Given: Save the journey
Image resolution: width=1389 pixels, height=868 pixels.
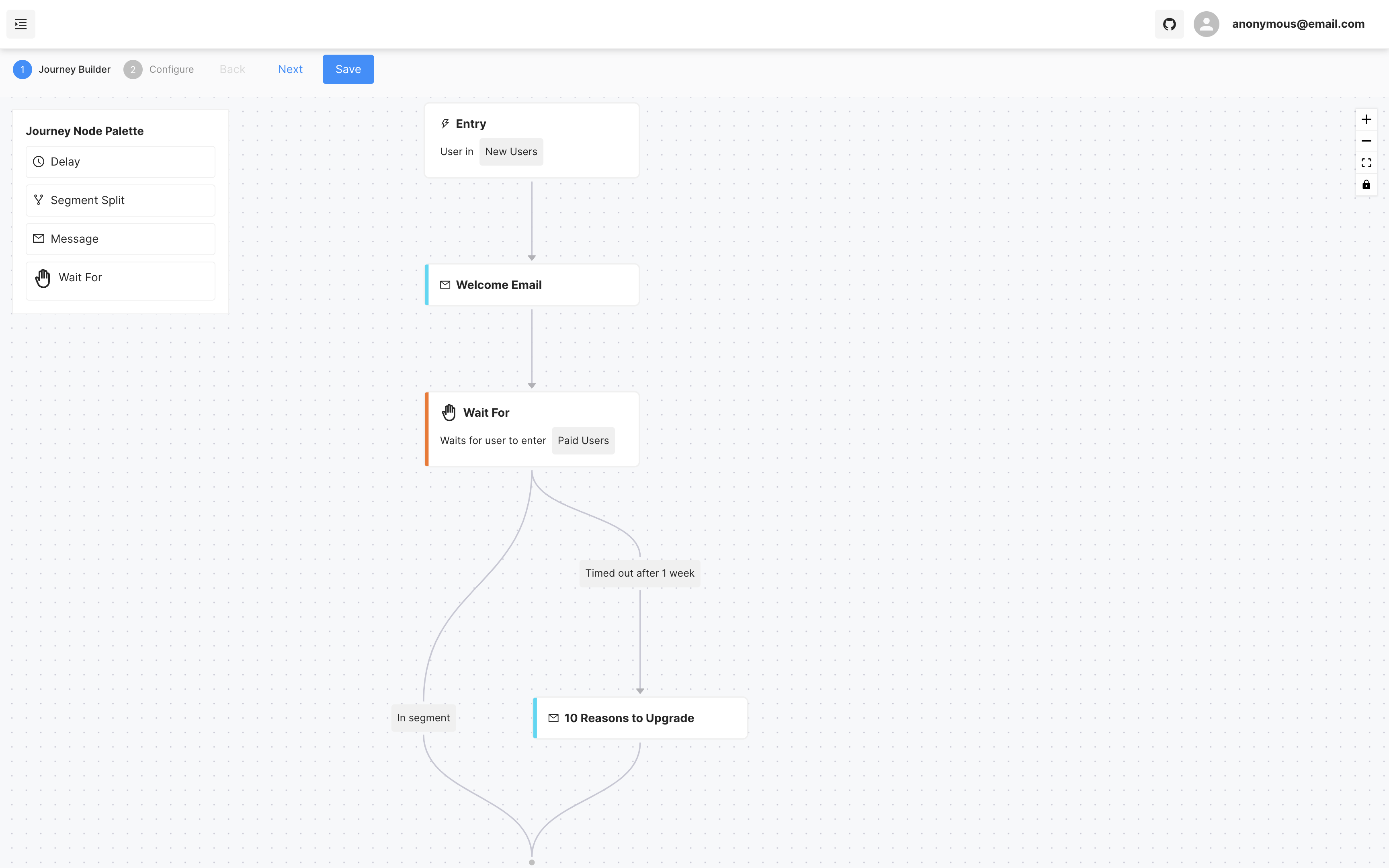Looking at the screenshot, I should (x=348, y=70).
